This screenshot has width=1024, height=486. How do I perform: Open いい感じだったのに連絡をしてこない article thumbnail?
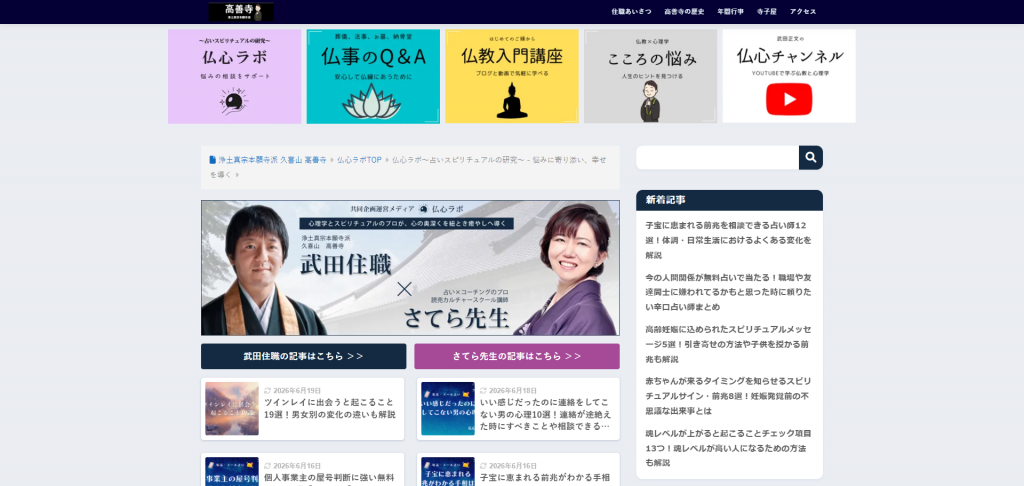pyautogui.click(x=448, y=409)
